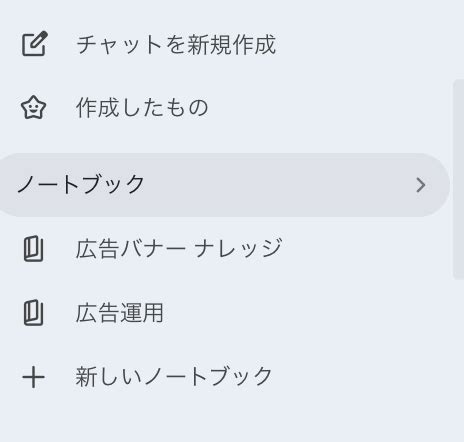Click the pencil tip of the new chat icon
Viewport: 464px width, 442px height.
(x=43, y=36)
